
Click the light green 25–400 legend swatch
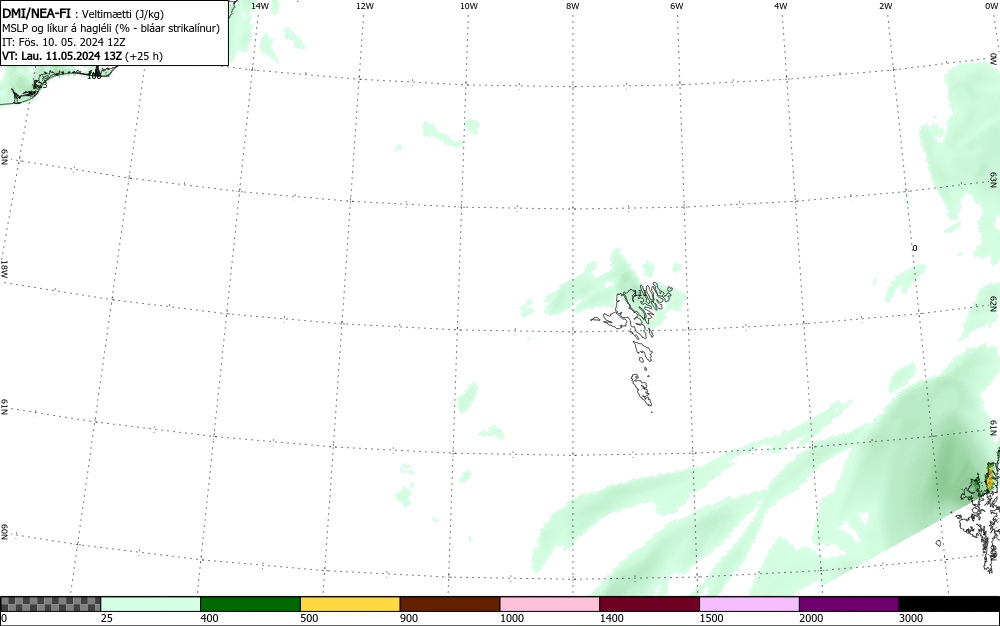click(151, 604)
